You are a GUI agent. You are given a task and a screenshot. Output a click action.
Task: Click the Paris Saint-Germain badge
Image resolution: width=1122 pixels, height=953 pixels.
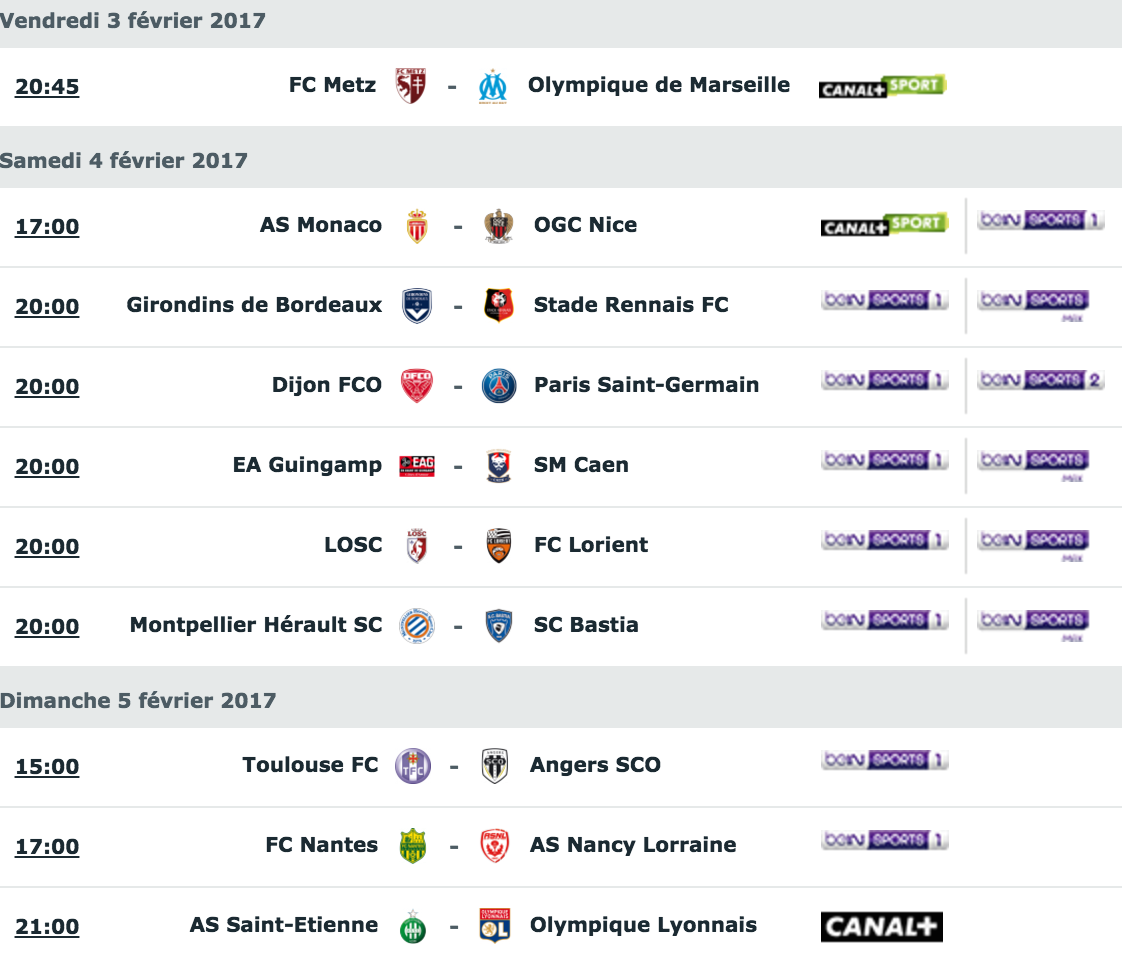[x=499, y=386]
